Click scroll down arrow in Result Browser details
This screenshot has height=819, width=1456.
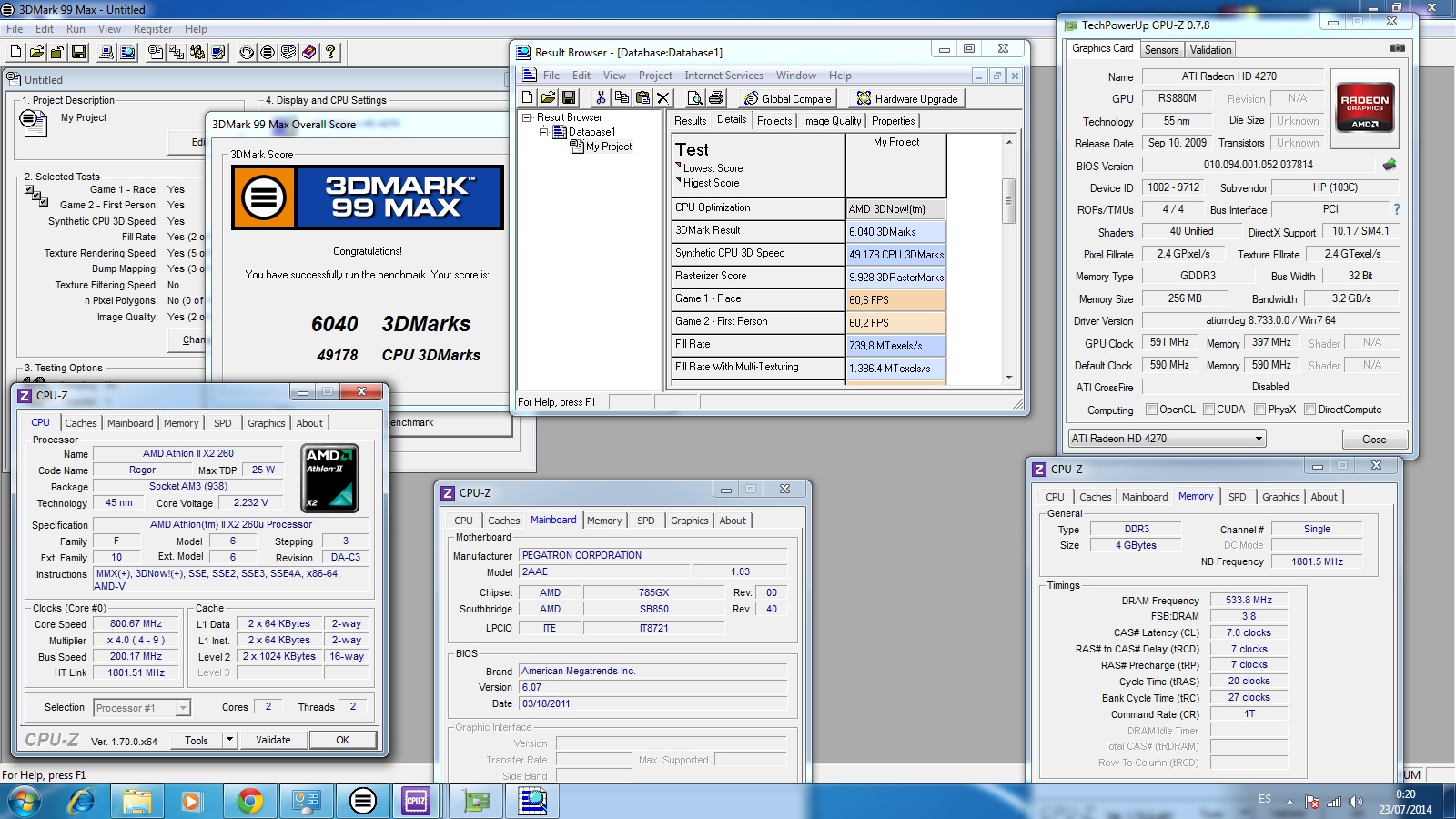point(1008,377)
